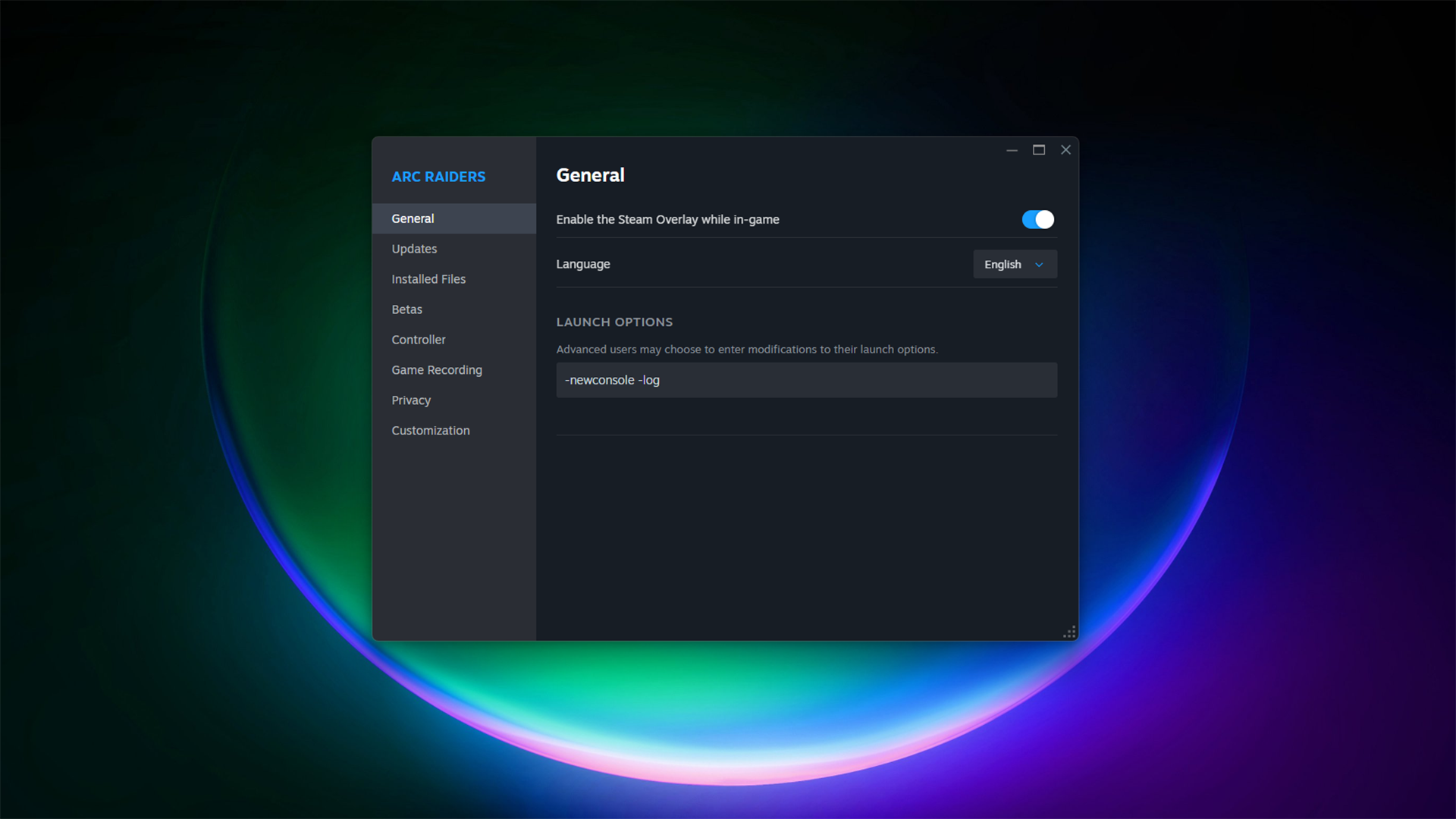Click the chevron in the Language selector
This screenshot has height=819, width=1456.
point(1039,265)
